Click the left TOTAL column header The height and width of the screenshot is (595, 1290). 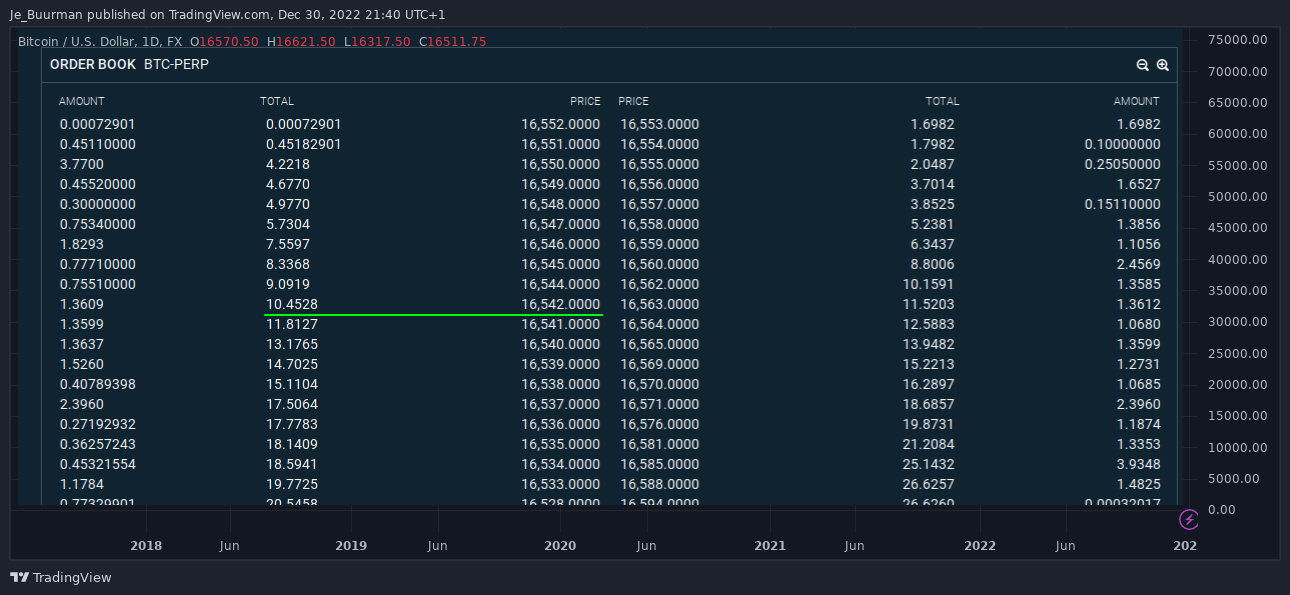tap(277, 101)
